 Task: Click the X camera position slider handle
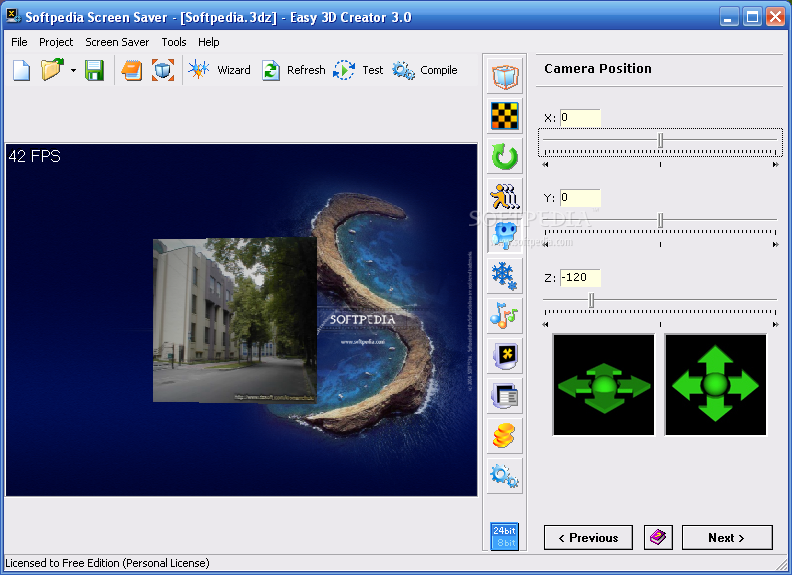point(660,140)
